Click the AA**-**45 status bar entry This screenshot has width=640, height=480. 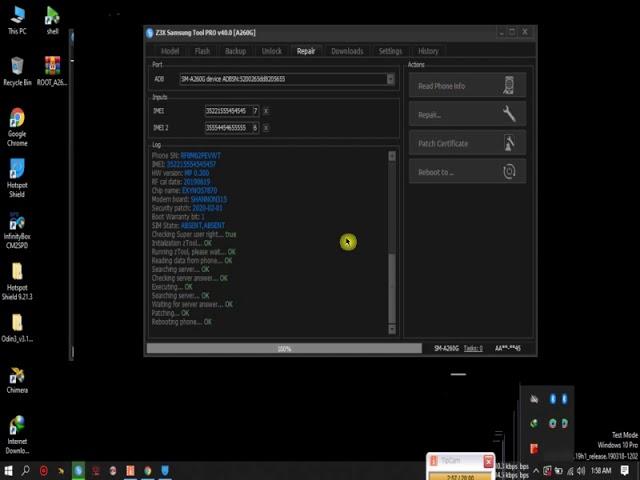[508, 348]
